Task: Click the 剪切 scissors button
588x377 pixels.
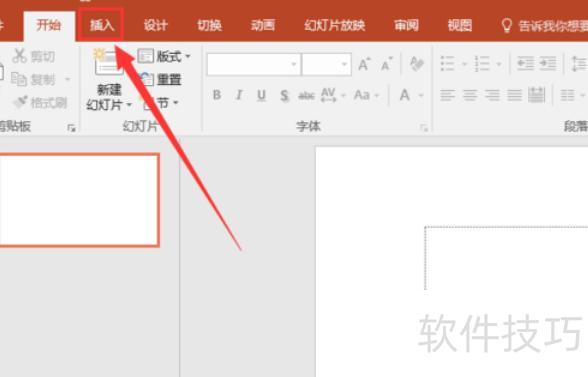Action: 34,56
